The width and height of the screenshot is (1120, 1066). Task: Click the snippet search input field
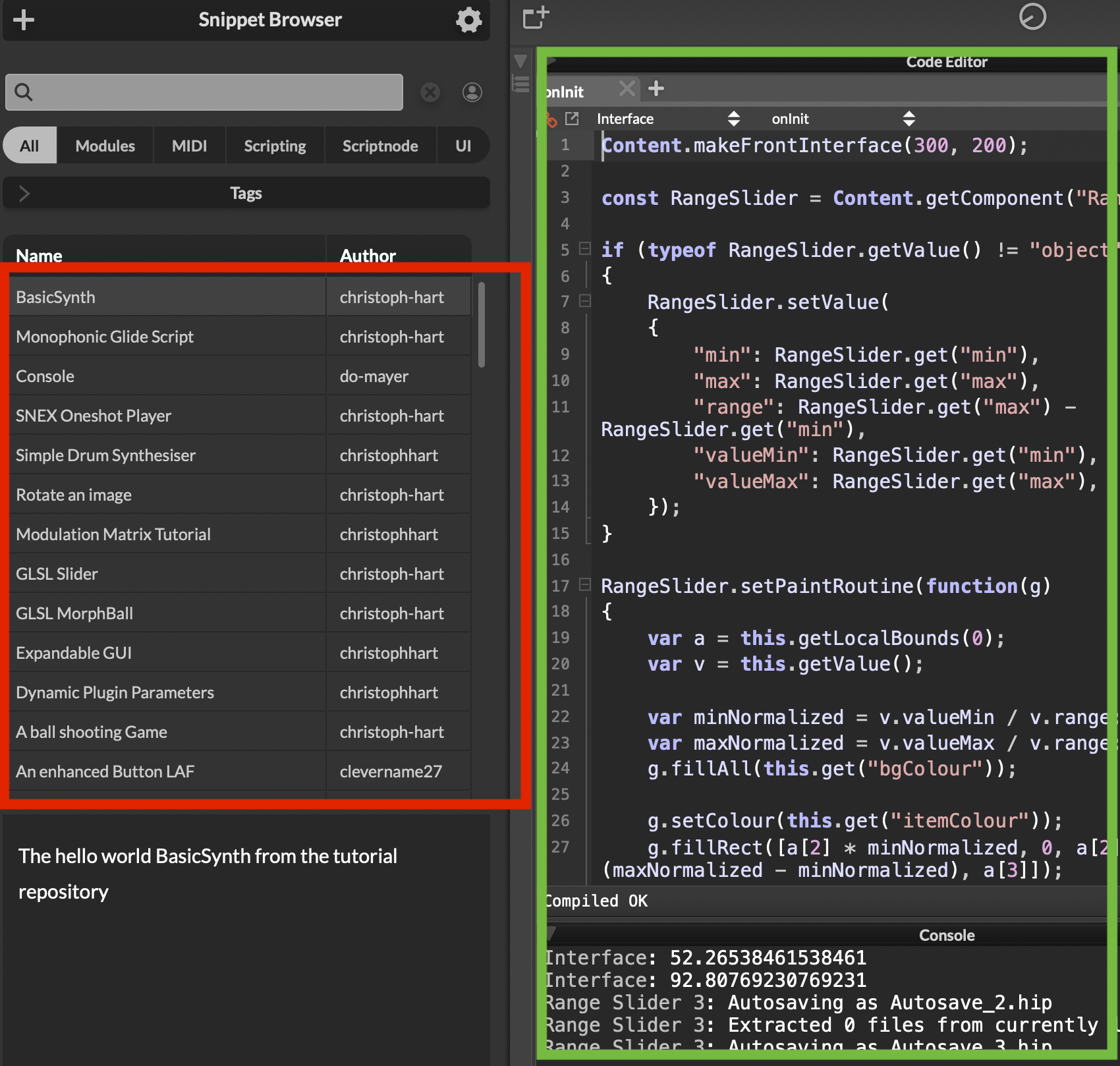pos(204,92)
